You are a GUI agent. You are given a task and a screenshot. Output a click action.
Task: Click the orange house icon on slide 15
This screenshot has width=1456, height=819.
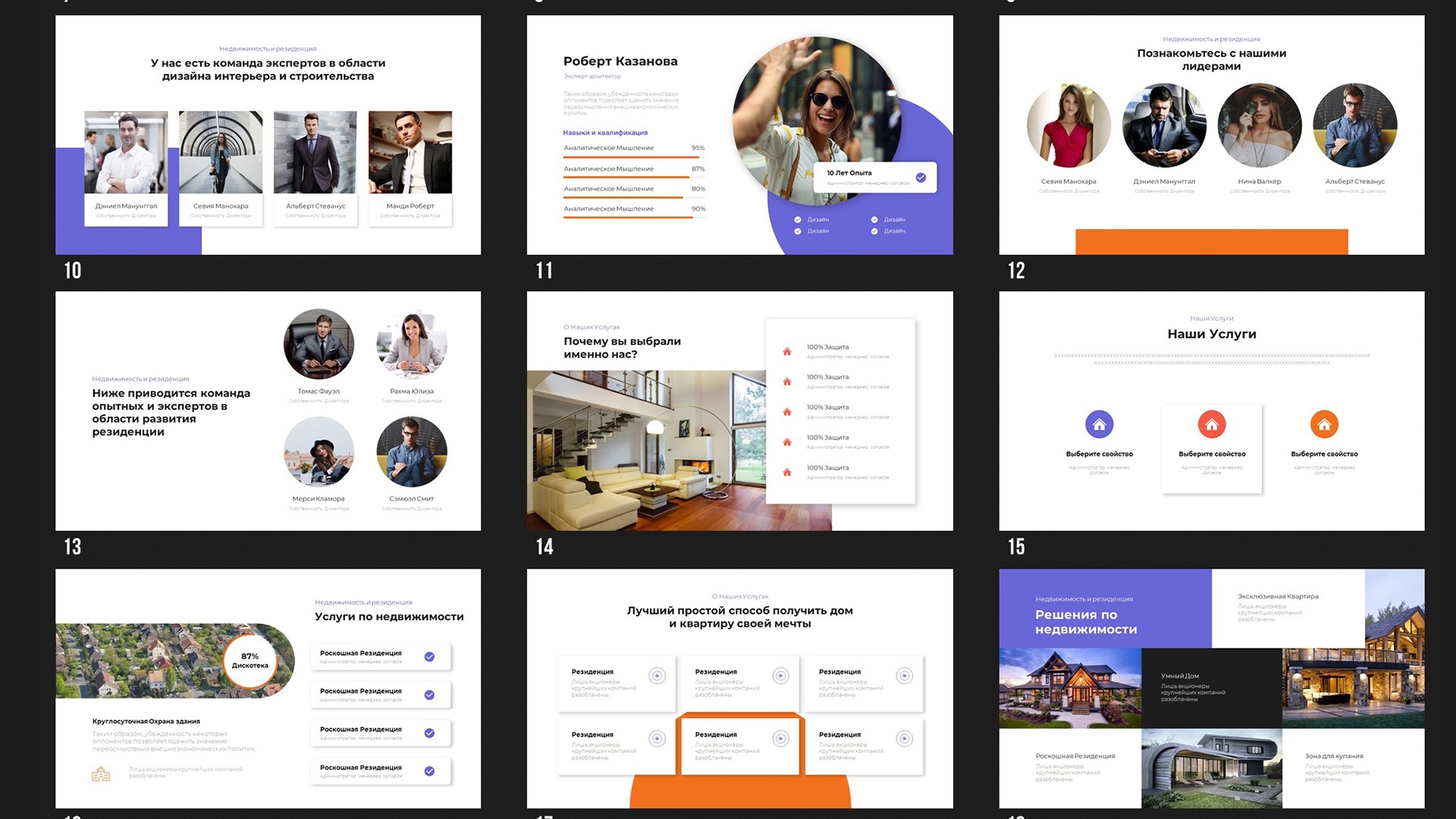[x=1324, y=425]
